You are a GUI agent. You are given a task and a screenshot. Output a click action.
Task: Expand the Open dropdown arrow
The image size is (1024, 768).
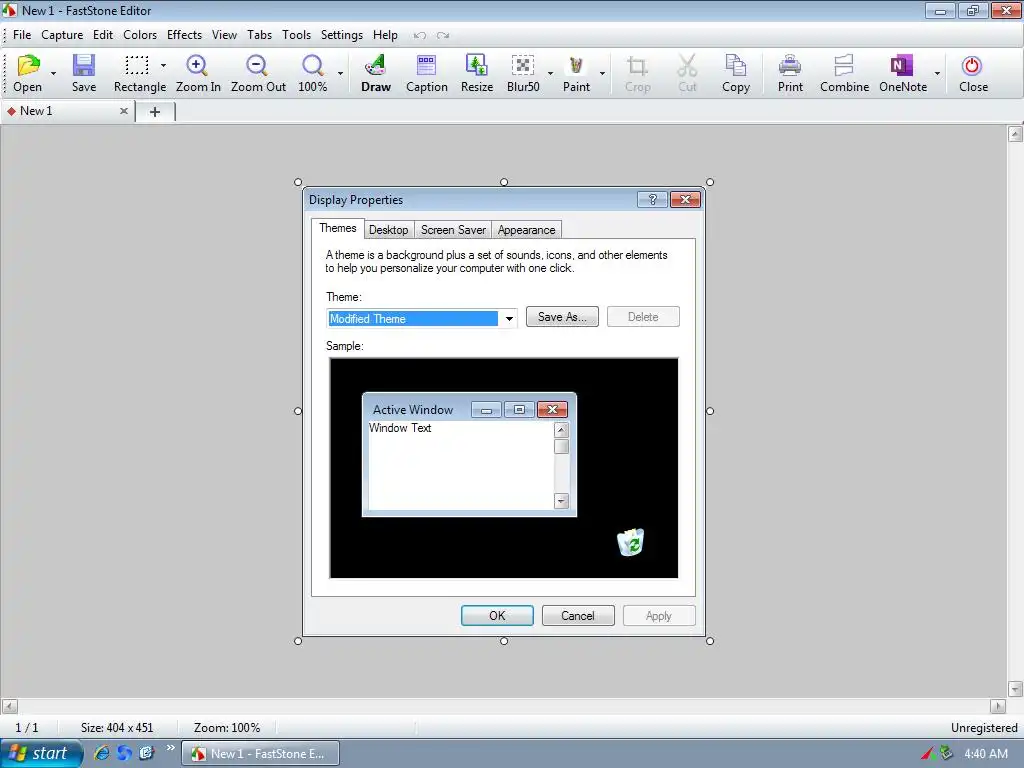click(x=54, y=73)
